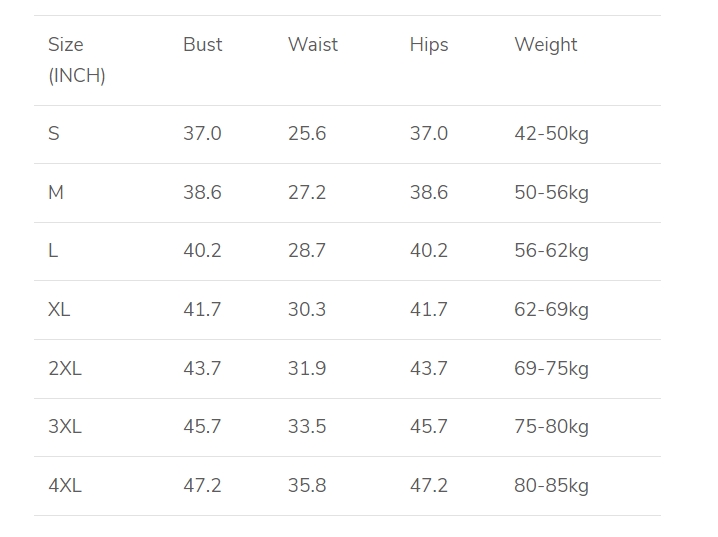Click the Size (INCH) column header

coord(76,60)
